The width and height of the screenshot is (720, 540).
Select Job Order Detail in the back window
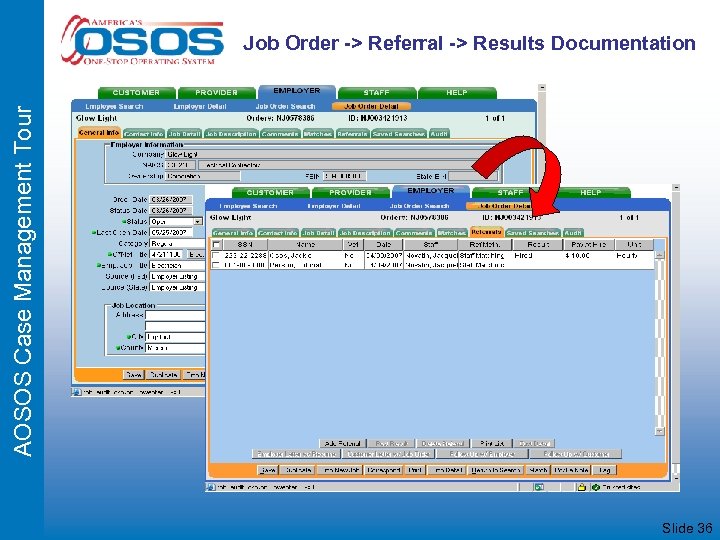tap(371, 107)
